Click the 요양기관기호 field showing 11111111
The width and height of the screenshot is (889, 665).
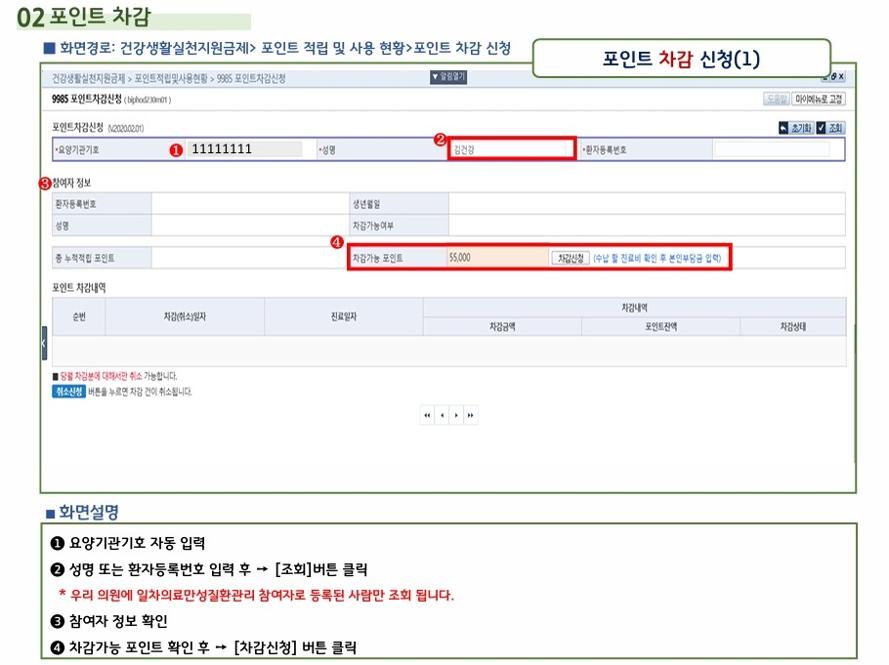[245, 149]
